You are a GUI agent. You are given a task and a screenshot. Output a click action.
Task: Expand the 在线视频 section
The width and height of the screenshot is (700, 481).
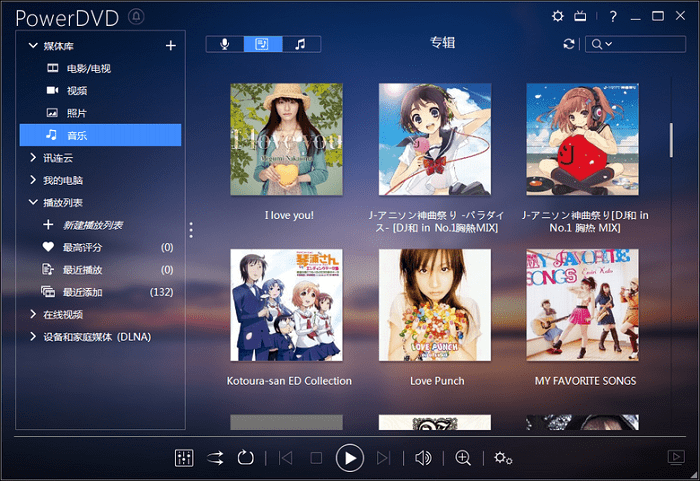click(33, 314)
